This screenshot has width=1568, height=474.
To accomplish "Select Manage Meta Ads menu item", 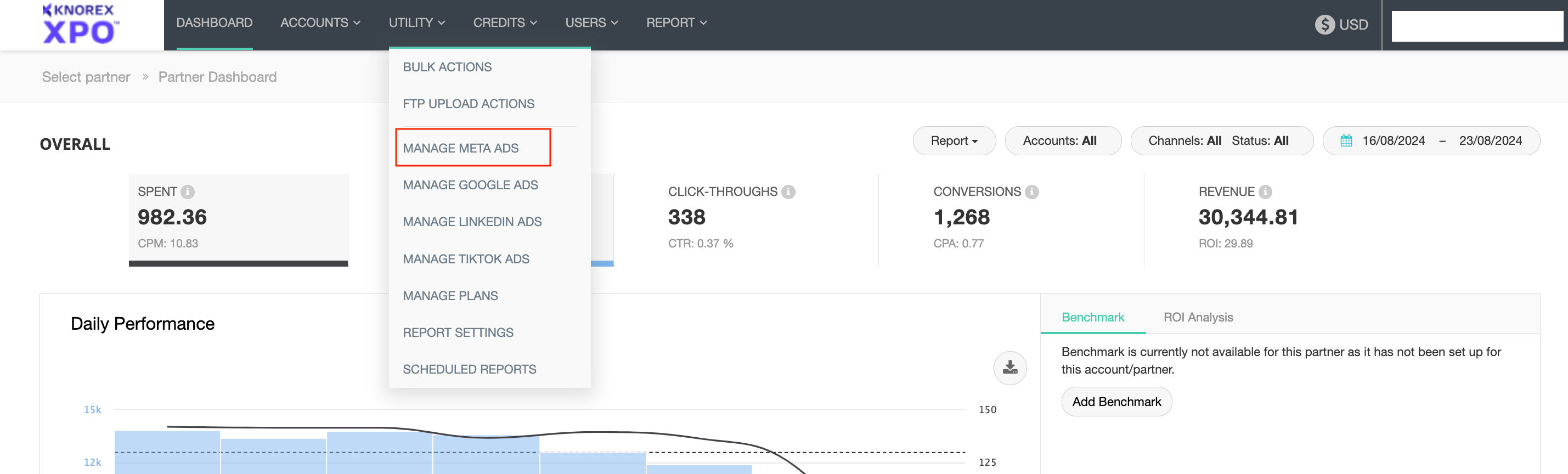I will [461, 148].
